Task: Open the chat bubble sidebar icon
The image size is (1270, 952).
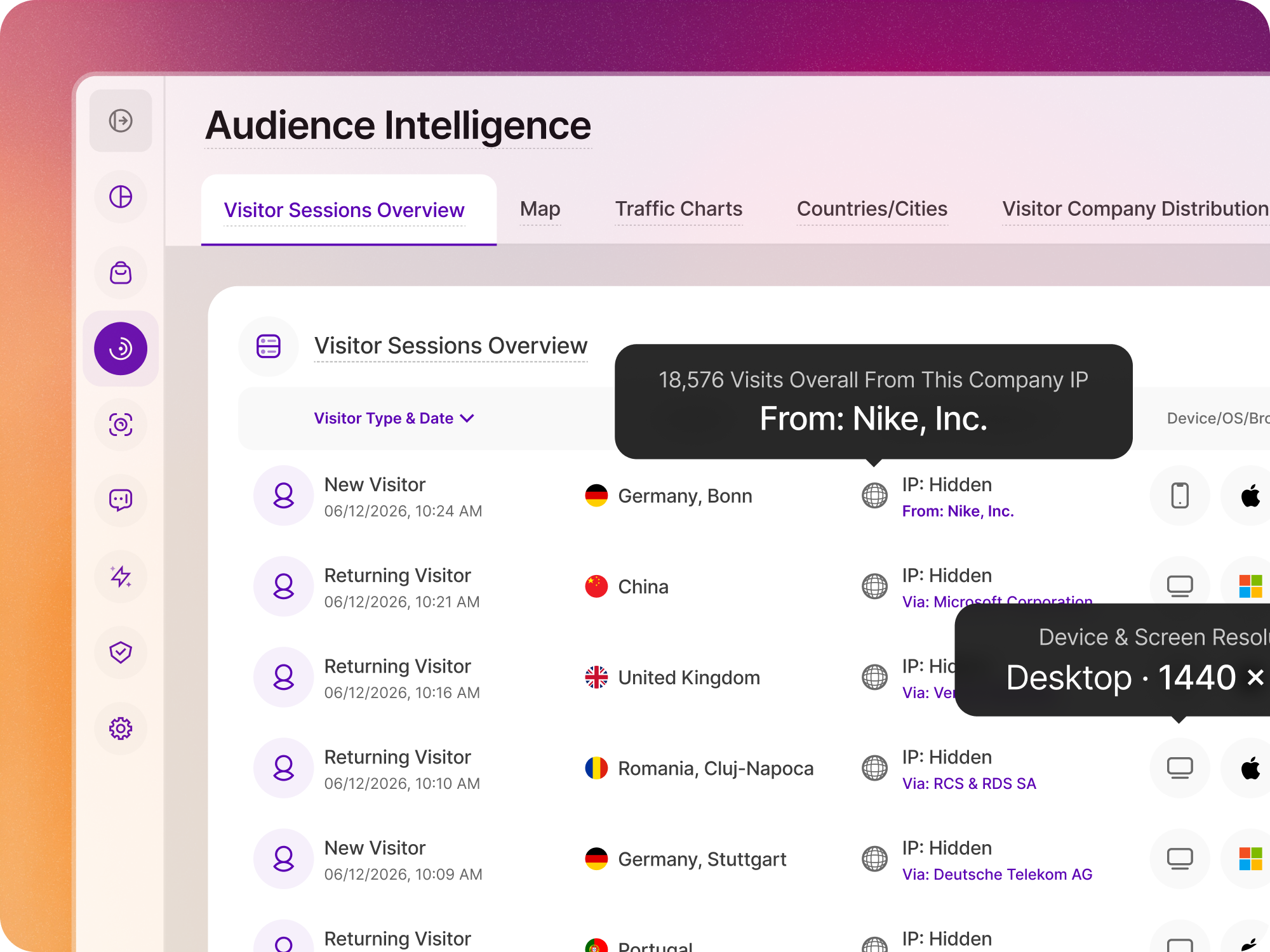Action: pos(121,500)
